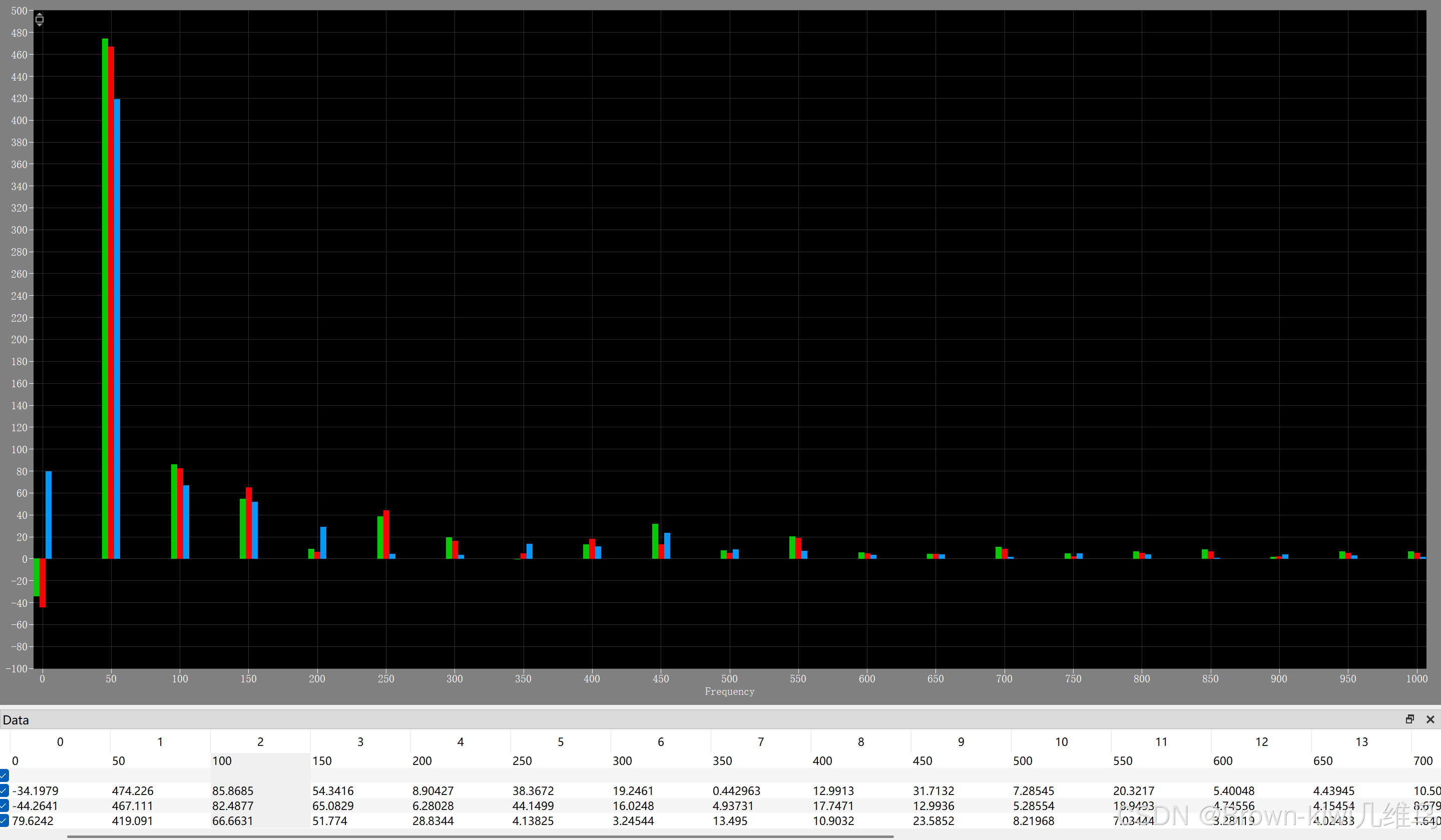The width and height of the screenshot is (1441, 840).
Task: Toggle checkbox for row starting 79.6242
Action: pyautogui.click(x=4, y=820)
